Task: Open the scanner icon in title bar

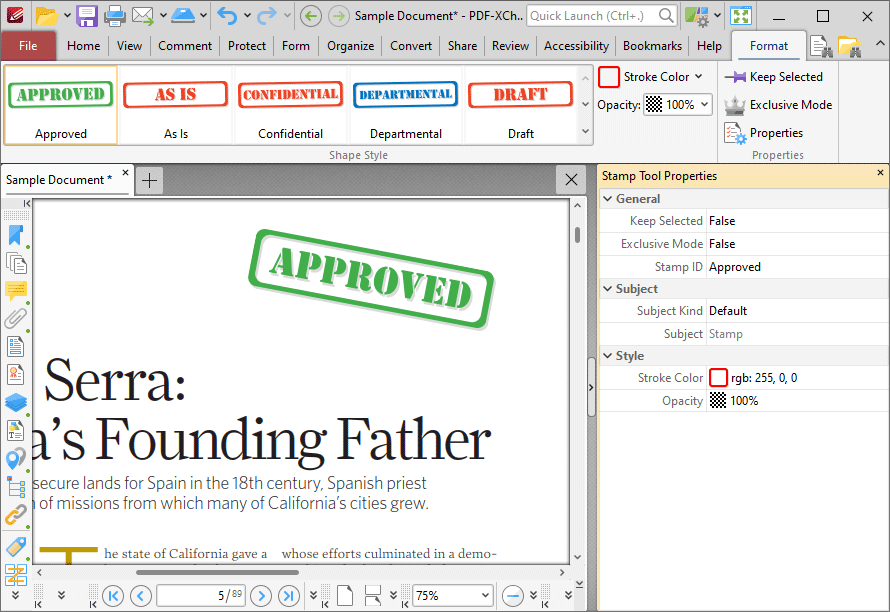Action: (x=183, y=16)
